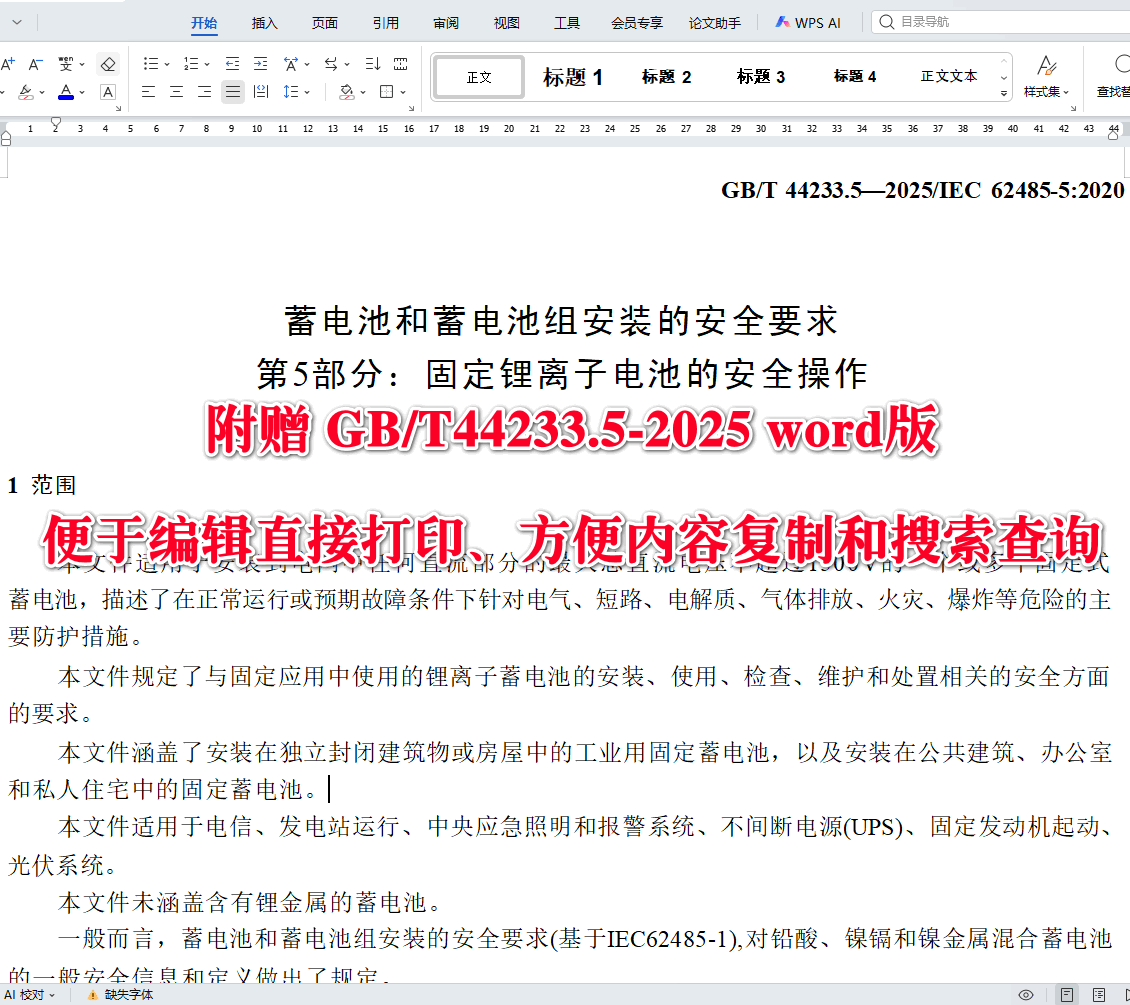Click the 缺失字体 warning

pyautogui.click(x=120, y=995)
